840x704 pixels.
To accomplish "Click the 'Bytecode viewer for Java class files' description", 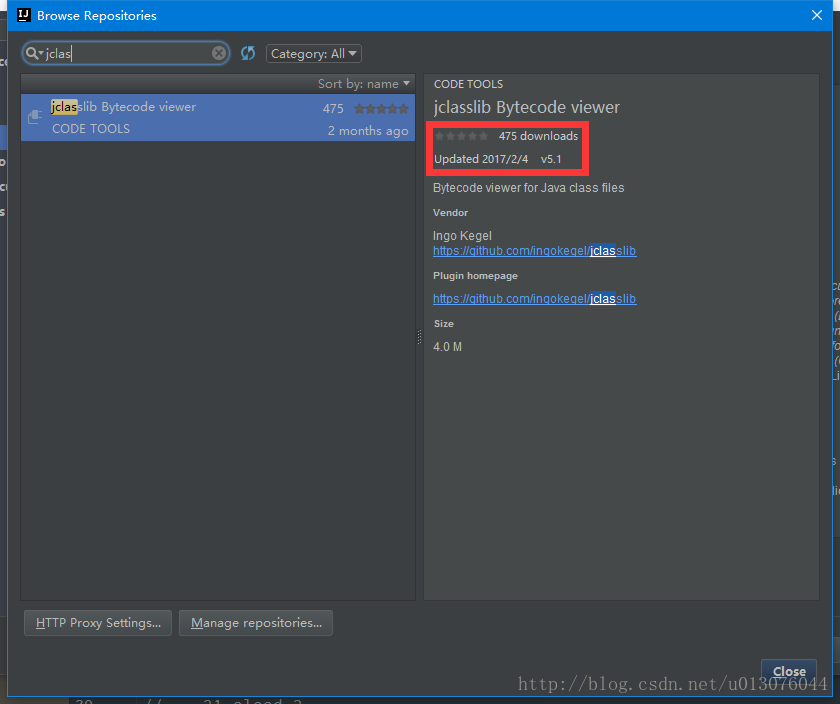I will click(x=528, y=188).
